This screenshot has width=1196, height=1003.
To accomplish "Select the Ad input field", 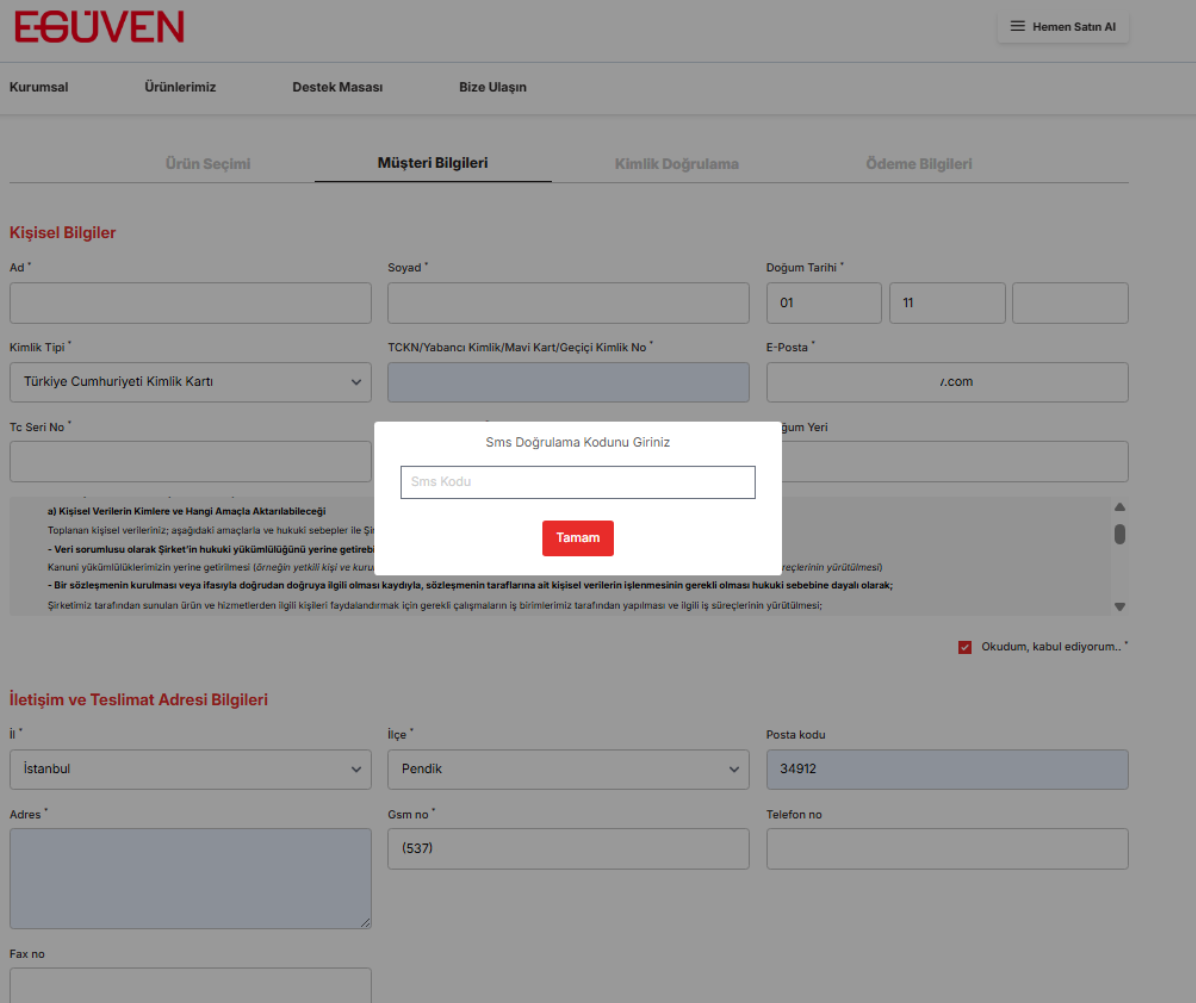I will point(190,303).
